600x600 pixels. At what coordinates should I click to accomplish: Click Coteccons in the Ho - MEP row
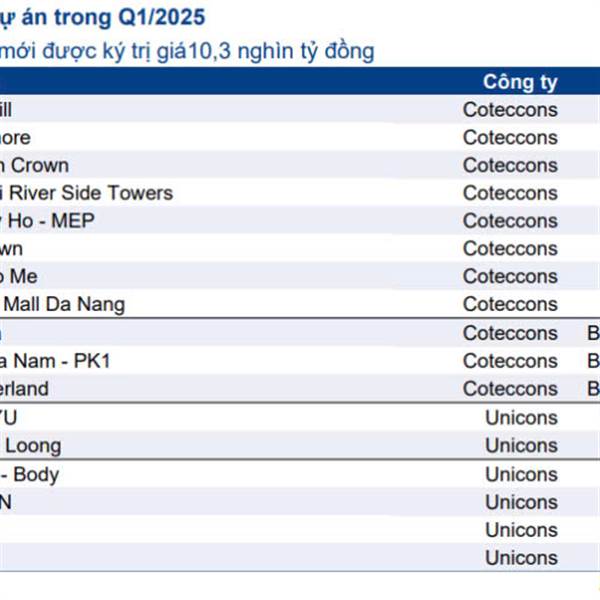[510, 221]
